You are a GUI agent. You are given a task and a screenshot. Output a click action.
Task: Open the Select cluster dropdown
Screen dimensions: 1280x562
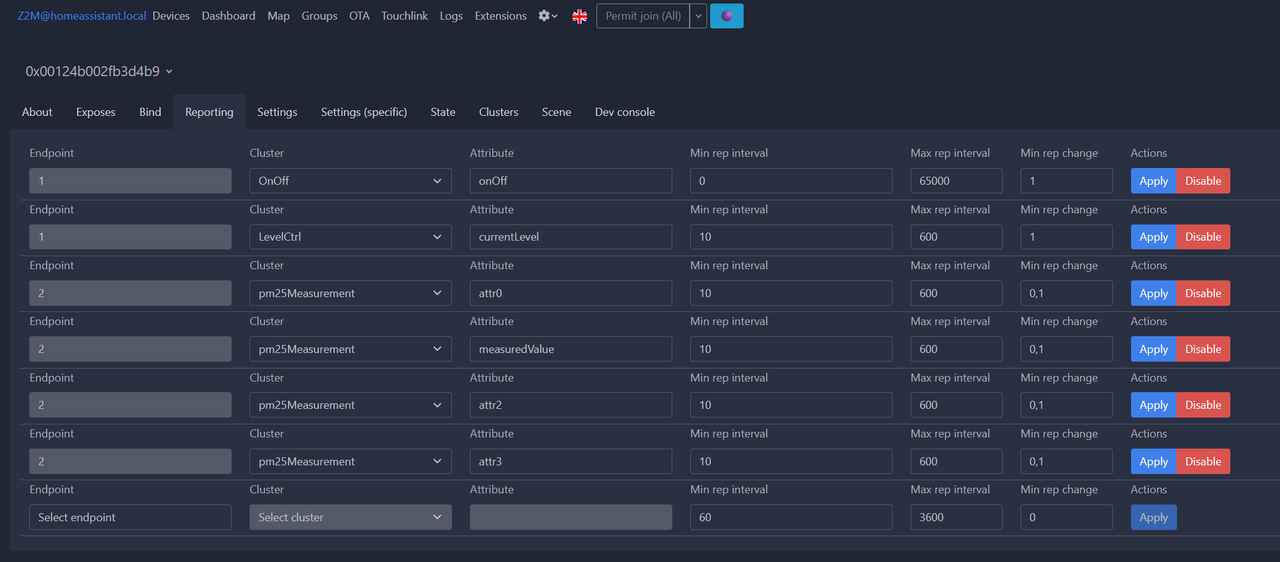tap(350, 517)
